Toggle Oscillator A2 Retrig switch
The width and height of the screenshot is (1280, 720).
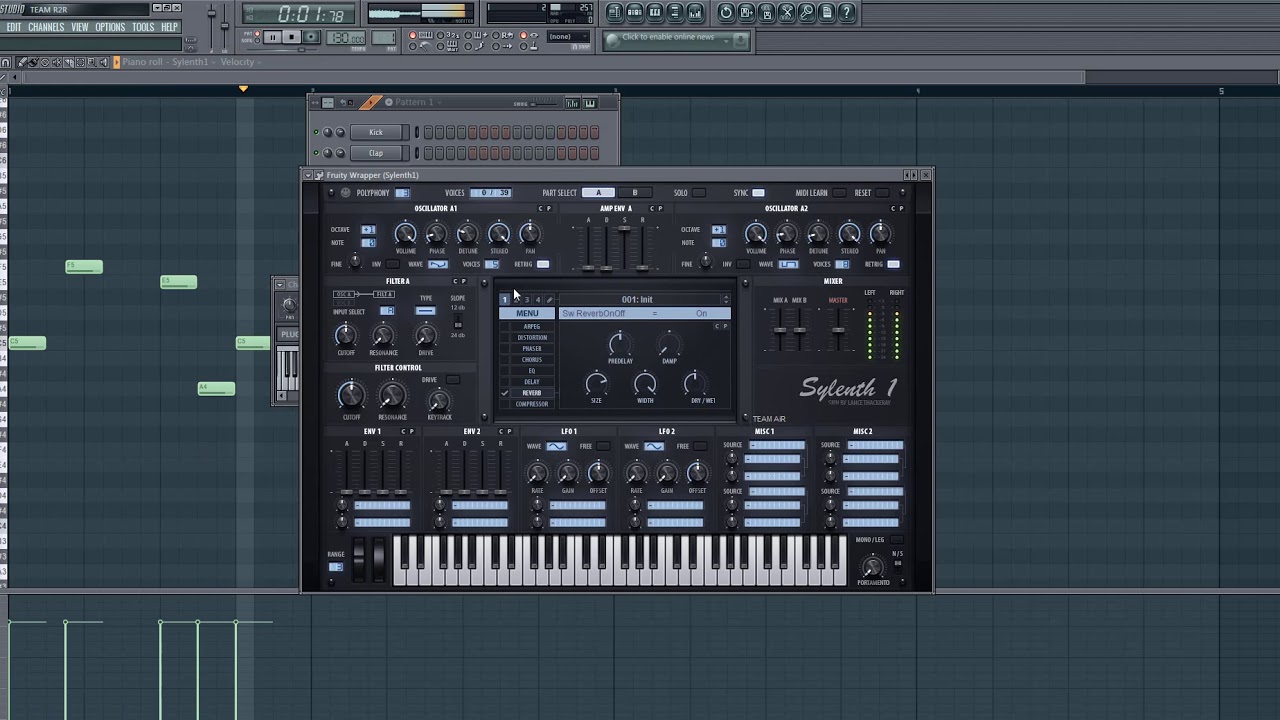tap(893, 264)
